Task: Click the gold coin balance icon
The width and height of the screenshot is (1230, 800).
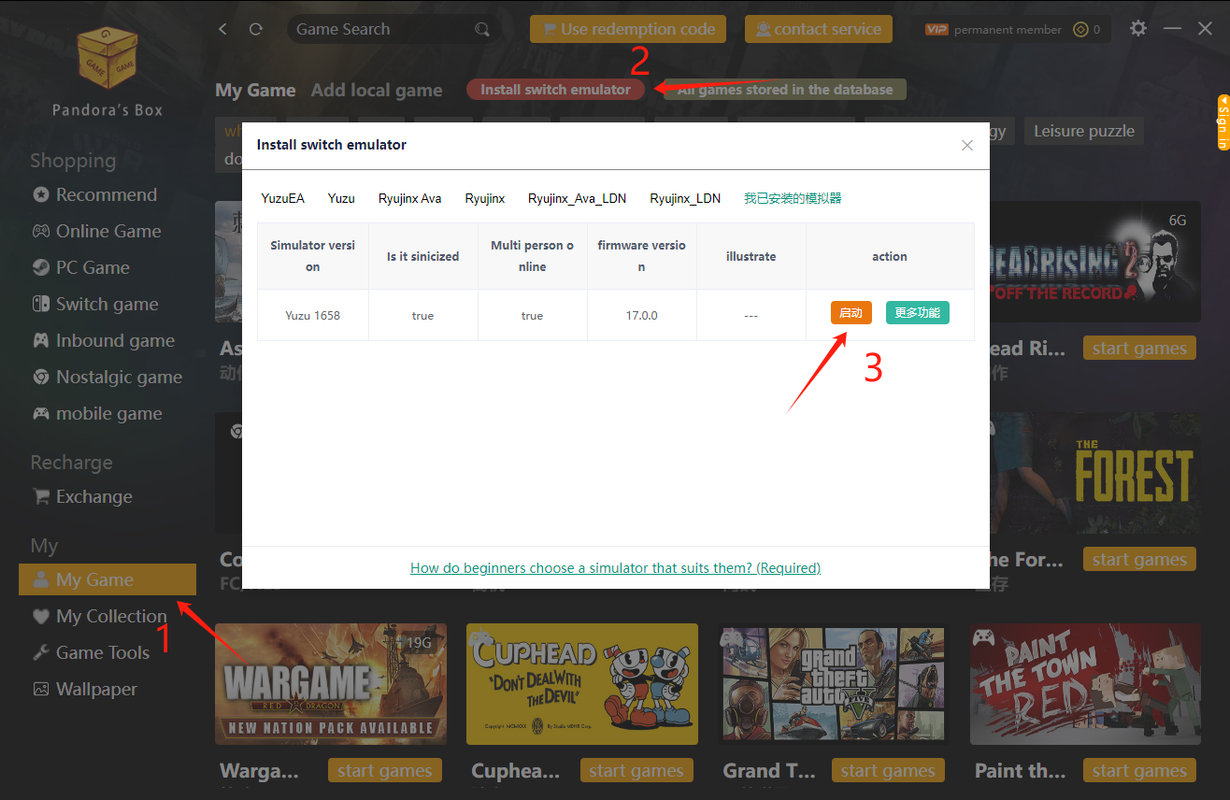Action: [x=1080, y=29]
